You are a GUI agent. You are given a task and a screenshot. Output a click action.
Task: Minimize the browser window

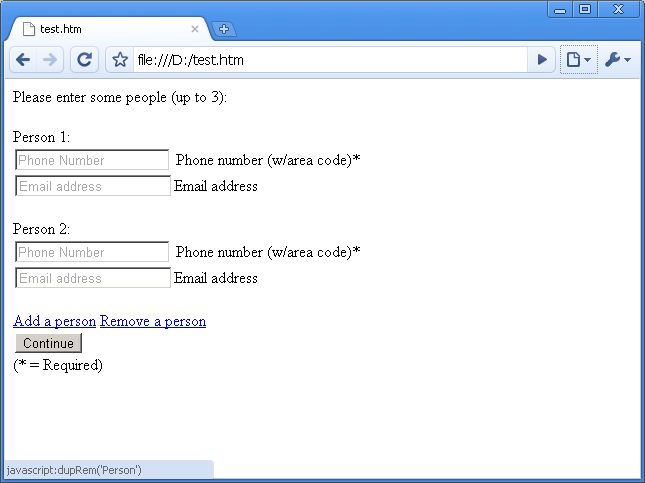560,9
